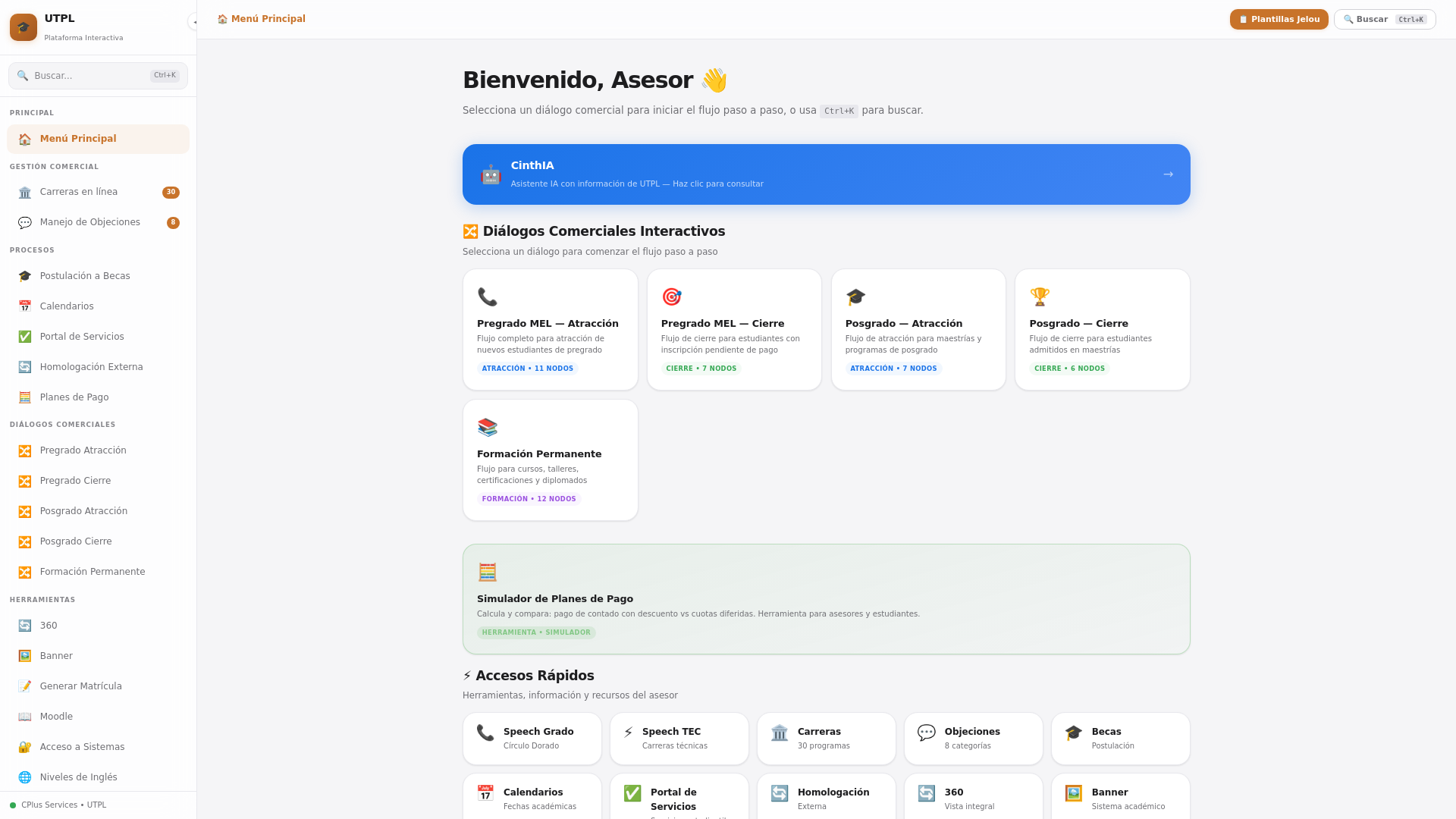Image resolution: width=1456 pixels, height=819 pixels.
Task: Click the Calendarios calendar icon in sidebar
Action: coord(25,306)
